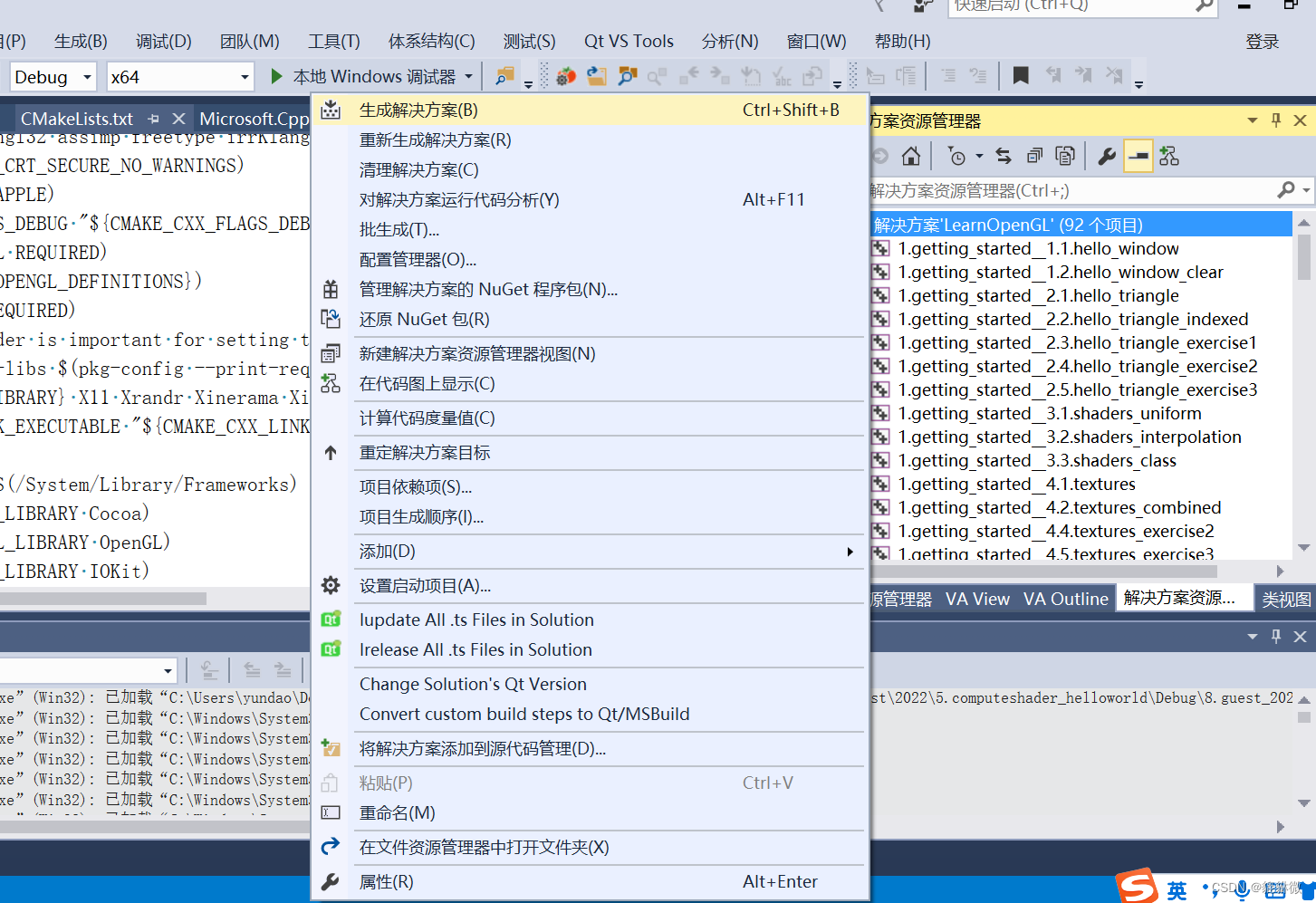Click the Home icon in Solution Explorer toolbar
The height and width of the screenshot is (903, 1316).
click(911, 157)
